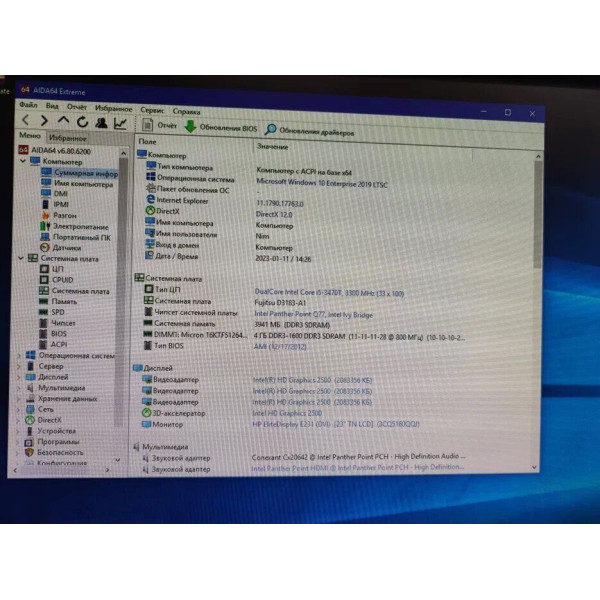Open the Вид menu

click(x=52, y=106)
